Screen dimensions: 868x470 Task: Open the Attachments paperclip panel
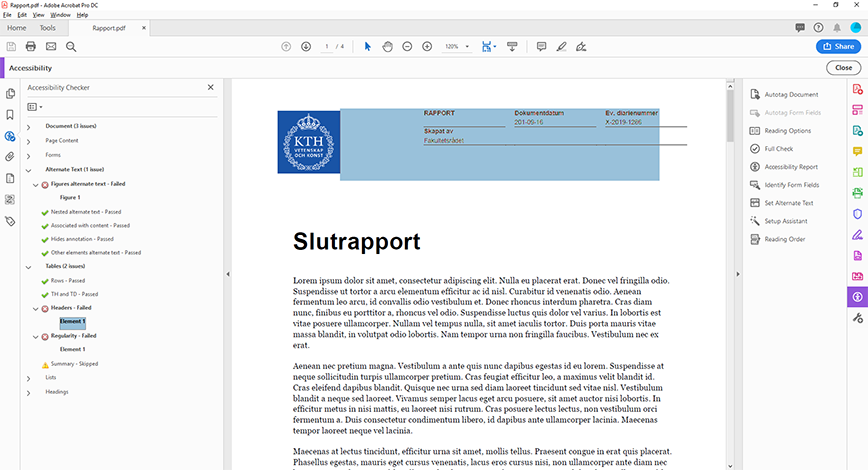10,157
